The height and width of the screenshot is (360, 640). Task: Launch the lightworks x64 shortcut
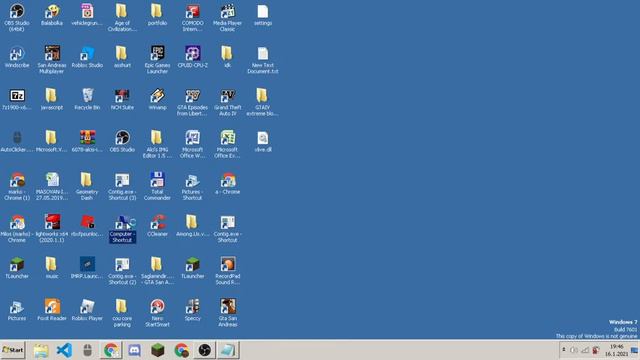(x=52, y=229)
